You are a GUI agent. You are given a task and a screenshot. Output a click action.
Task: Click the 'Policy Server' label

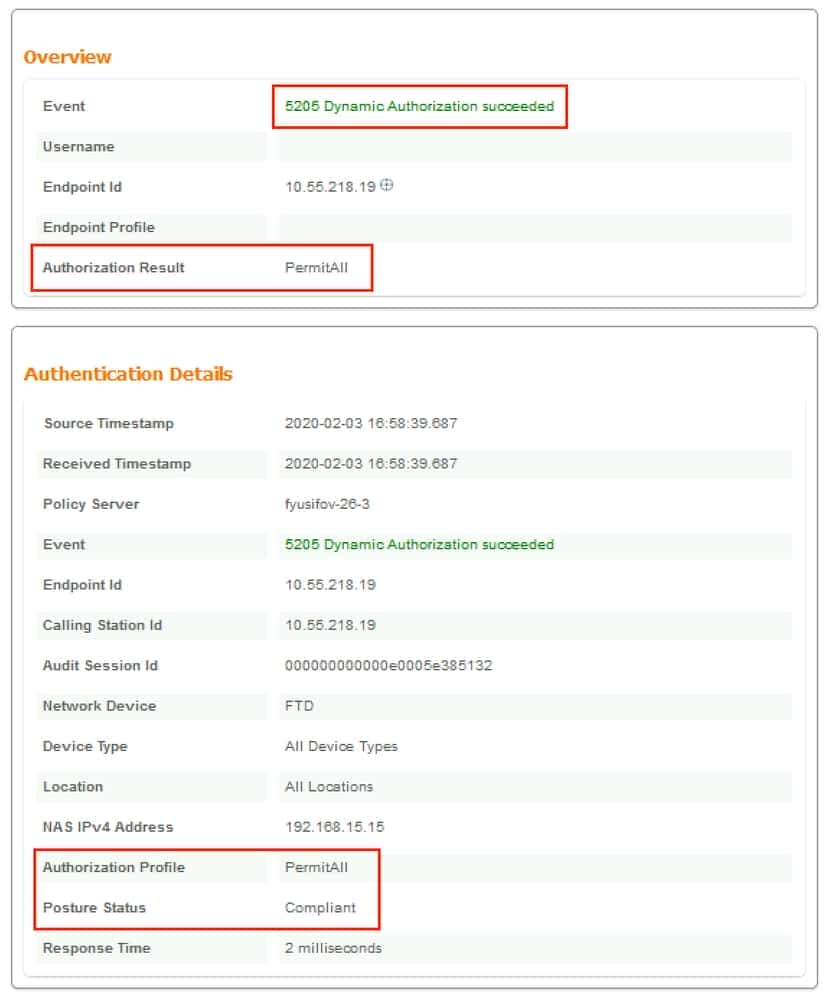click(90, 504)
